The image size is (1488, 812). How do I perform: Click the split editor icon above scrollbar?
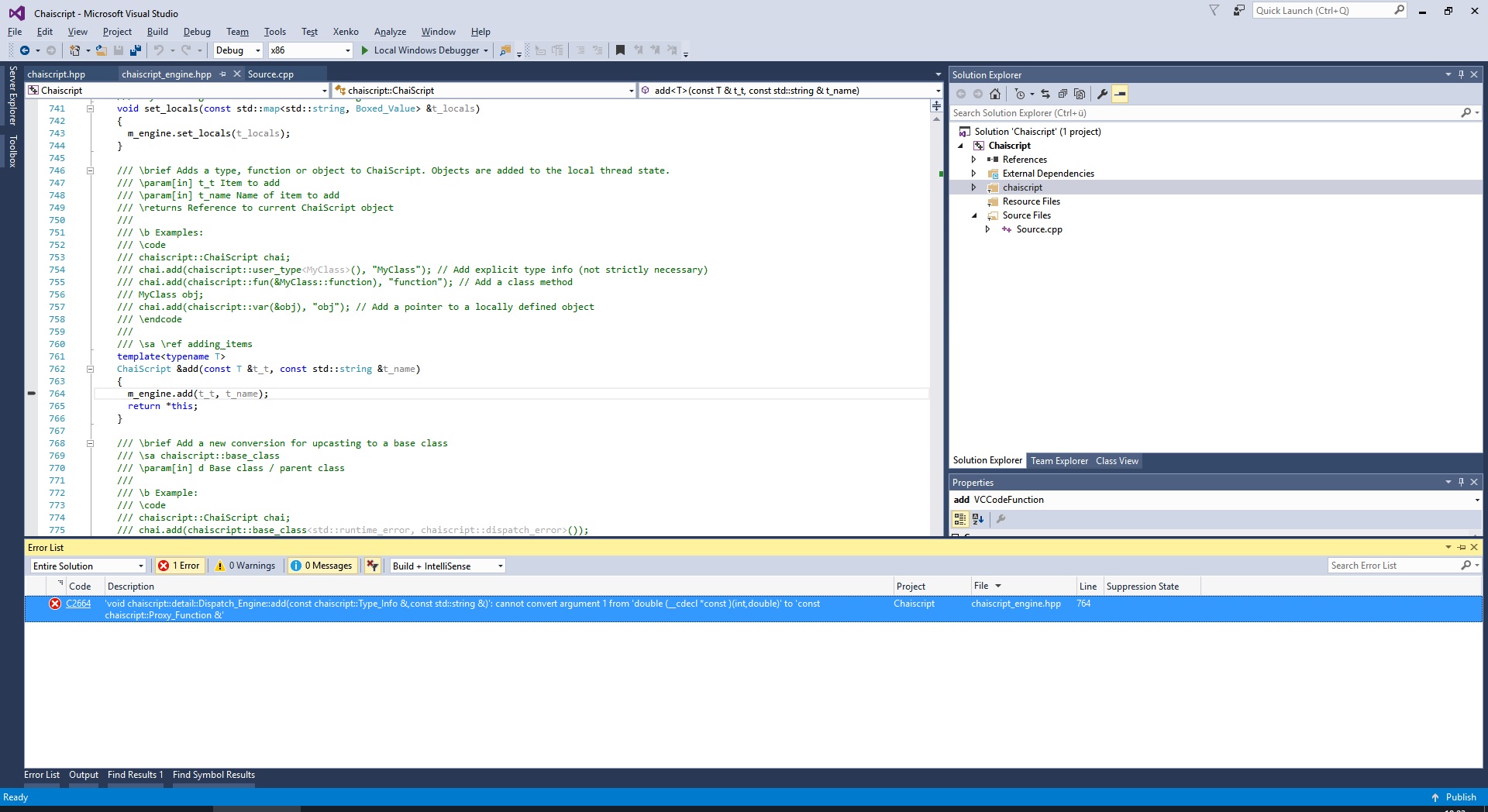(x=936, y=105)
